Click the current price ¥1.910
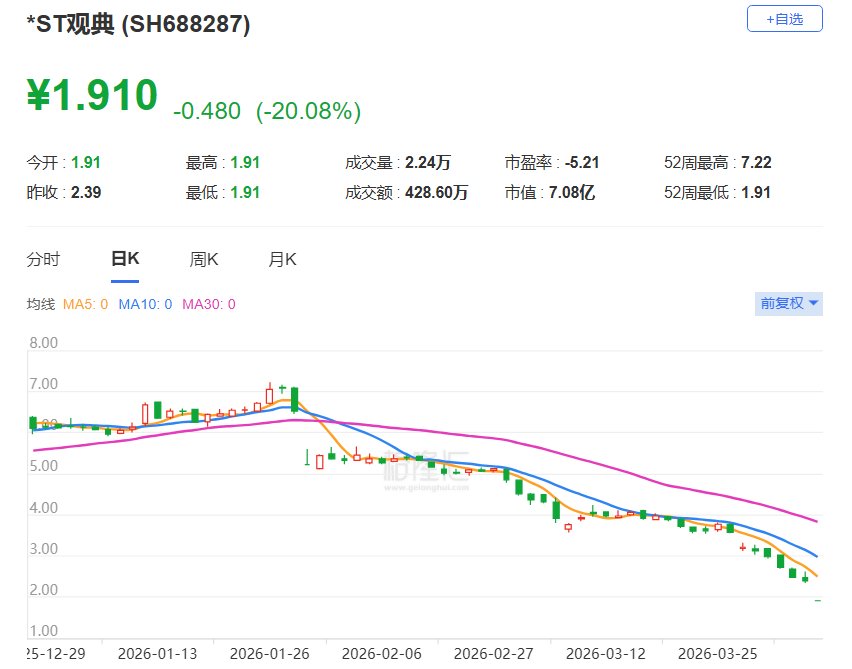Image resolution: width=852 pixels, height=669 pixels. pyautogui.click(x=92, y=95)
